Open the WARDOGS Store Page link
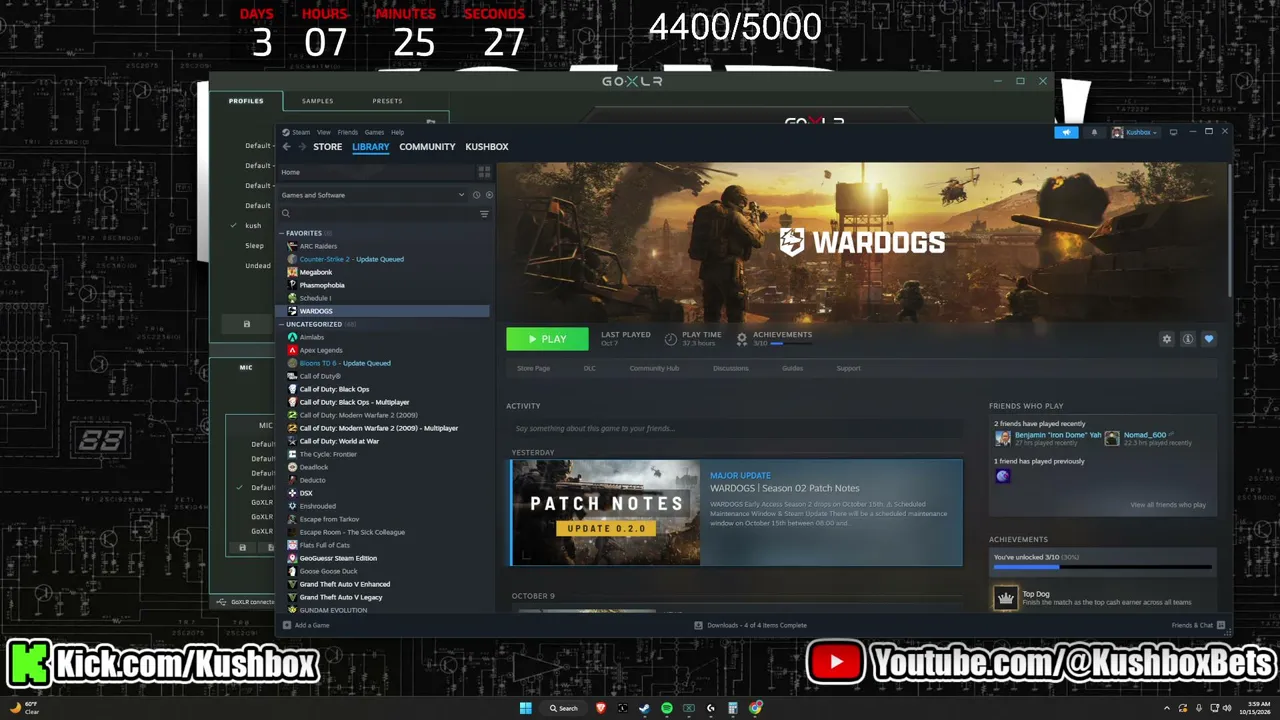 tap(533, 368)
